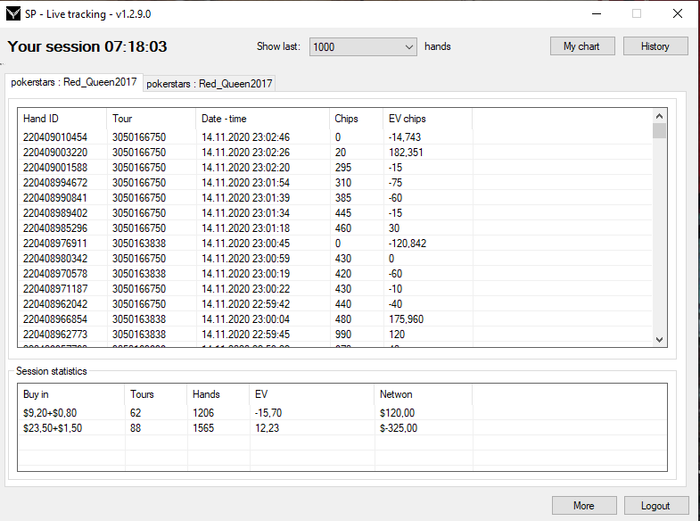Minimize the Live tracking window

click(596, 14)
